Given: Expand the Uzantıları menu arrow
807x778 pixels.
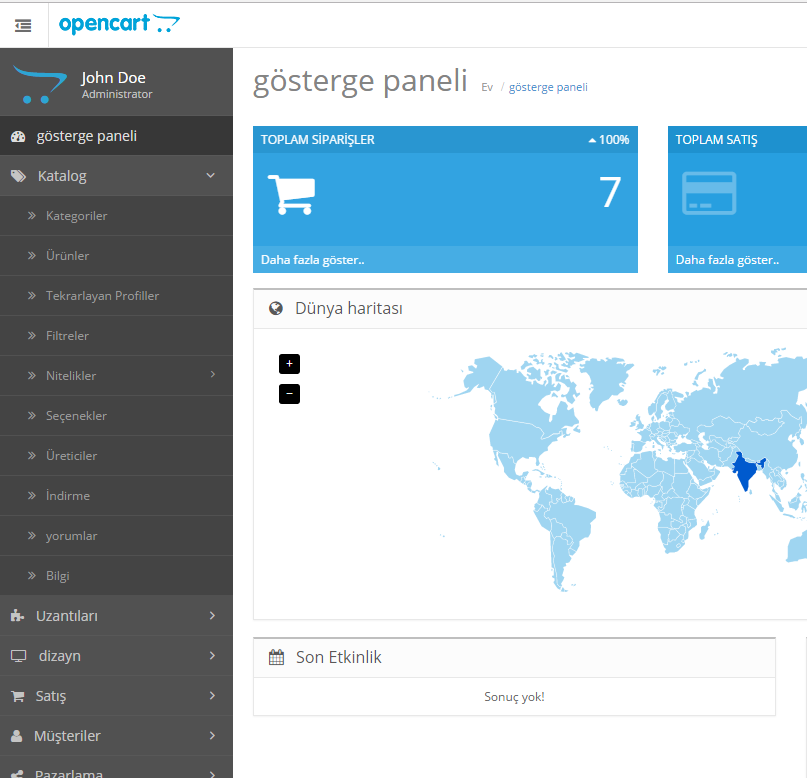Looking at the screenshot, I should point(212,615).
